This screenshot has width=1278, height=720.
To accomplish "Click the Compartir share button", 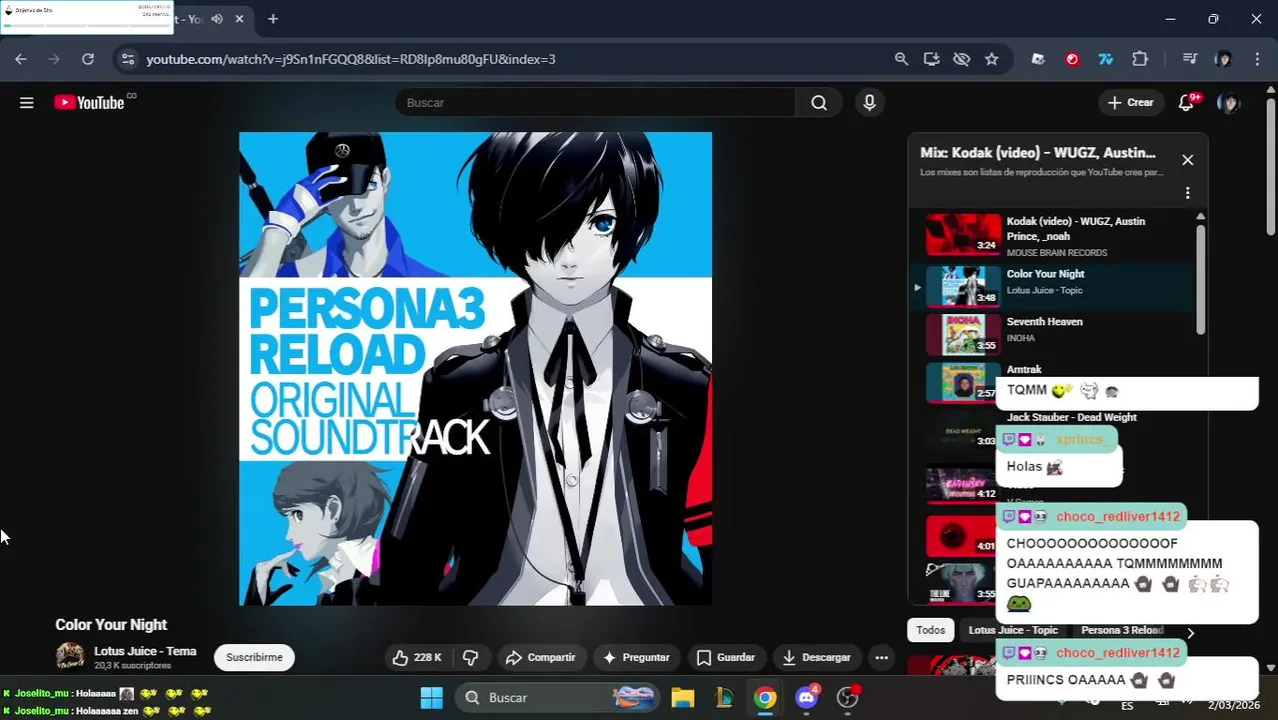I will coord(540,657).
